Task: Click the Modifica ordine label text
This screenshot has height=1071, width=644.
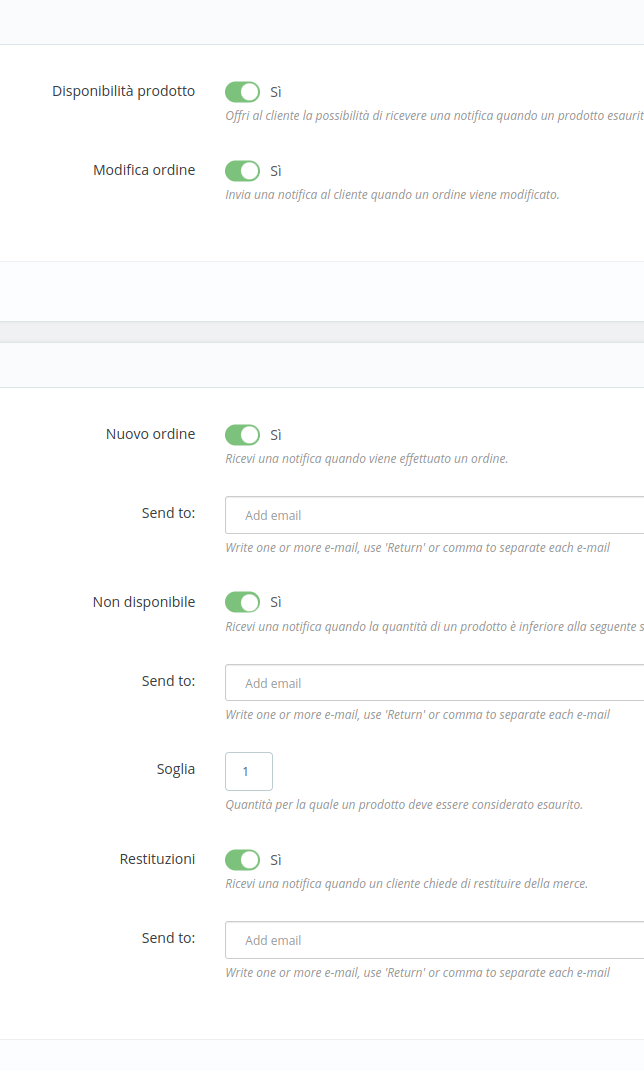Action: [145, 170]
